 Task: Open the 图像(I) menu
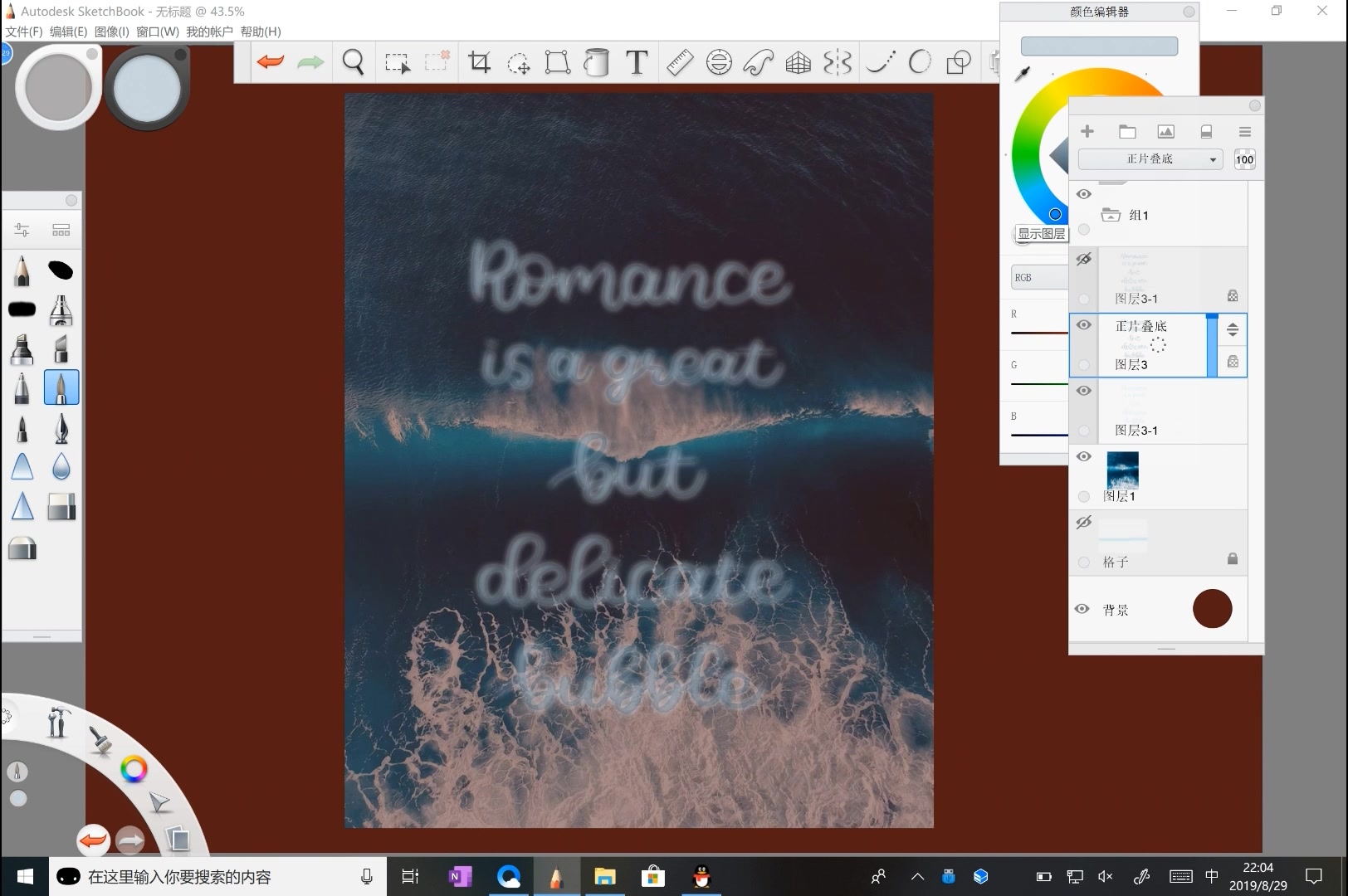[112, 32]
